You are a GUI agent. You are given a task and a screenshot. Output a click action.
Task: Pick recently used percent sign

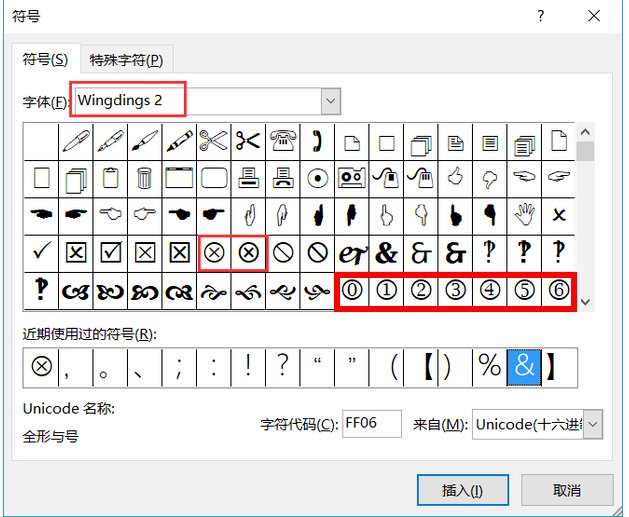click(489, 367)
